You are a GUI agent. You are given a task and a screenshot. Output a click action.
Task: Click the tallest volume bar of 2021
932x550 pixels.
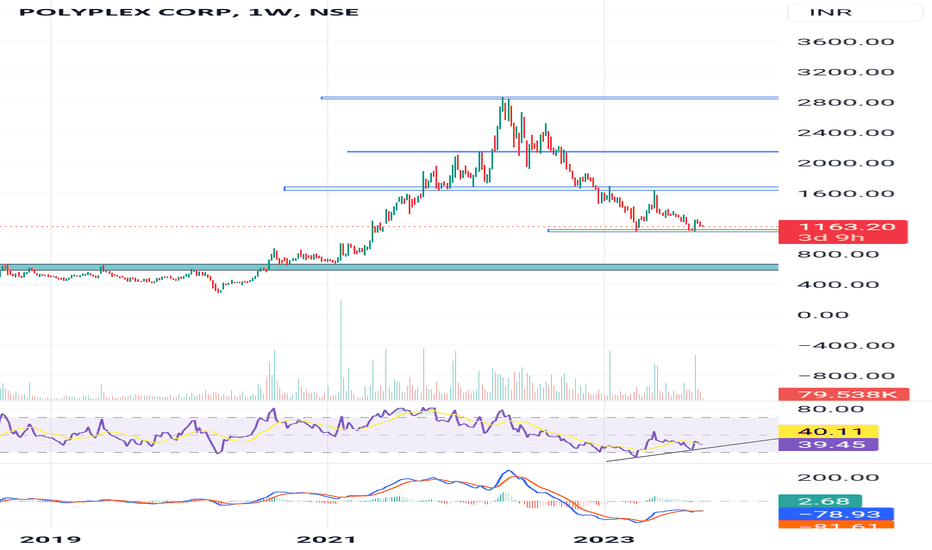(x=341, y=350)
